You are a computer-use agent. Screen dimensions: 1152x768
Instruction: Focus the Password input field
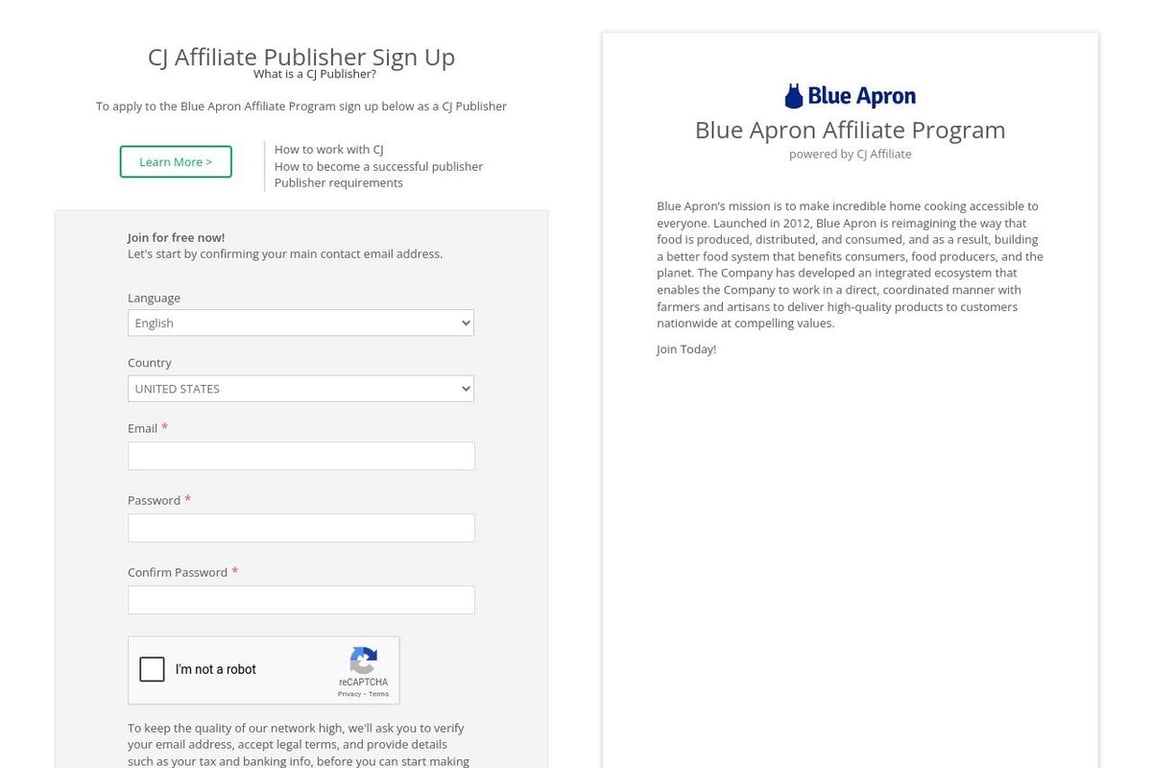[301, 528]
